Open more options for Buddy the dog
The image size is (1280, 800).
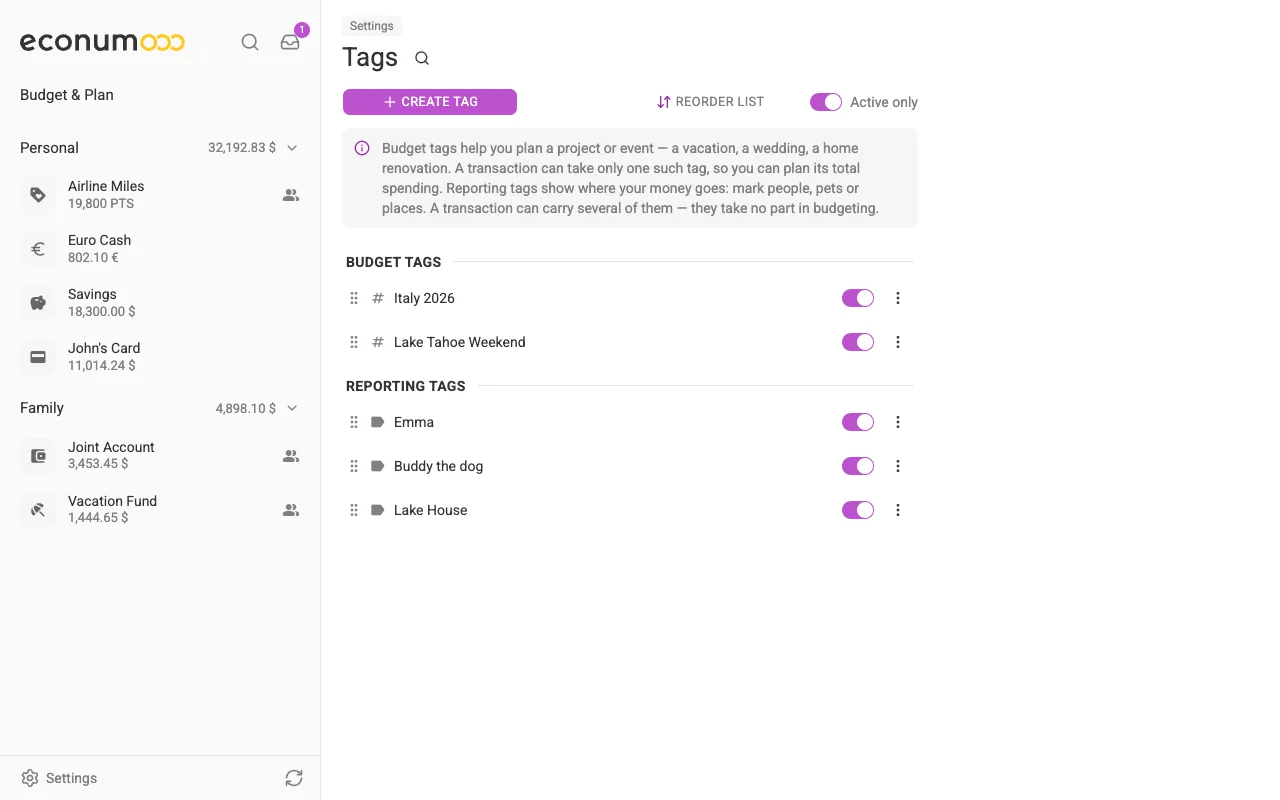898,466
